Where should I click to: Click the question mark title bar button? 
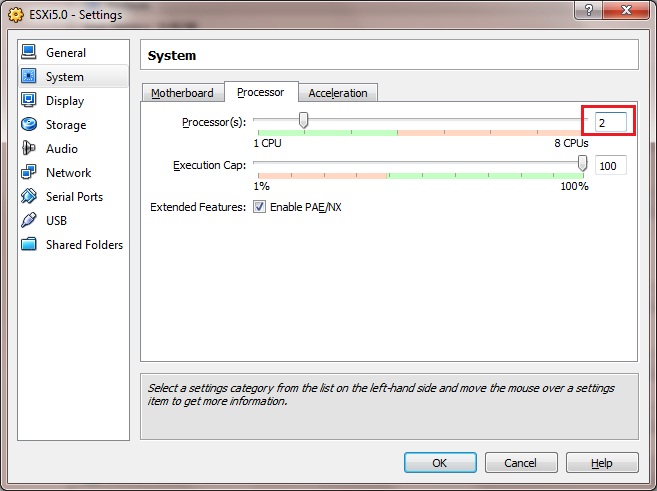588,10
